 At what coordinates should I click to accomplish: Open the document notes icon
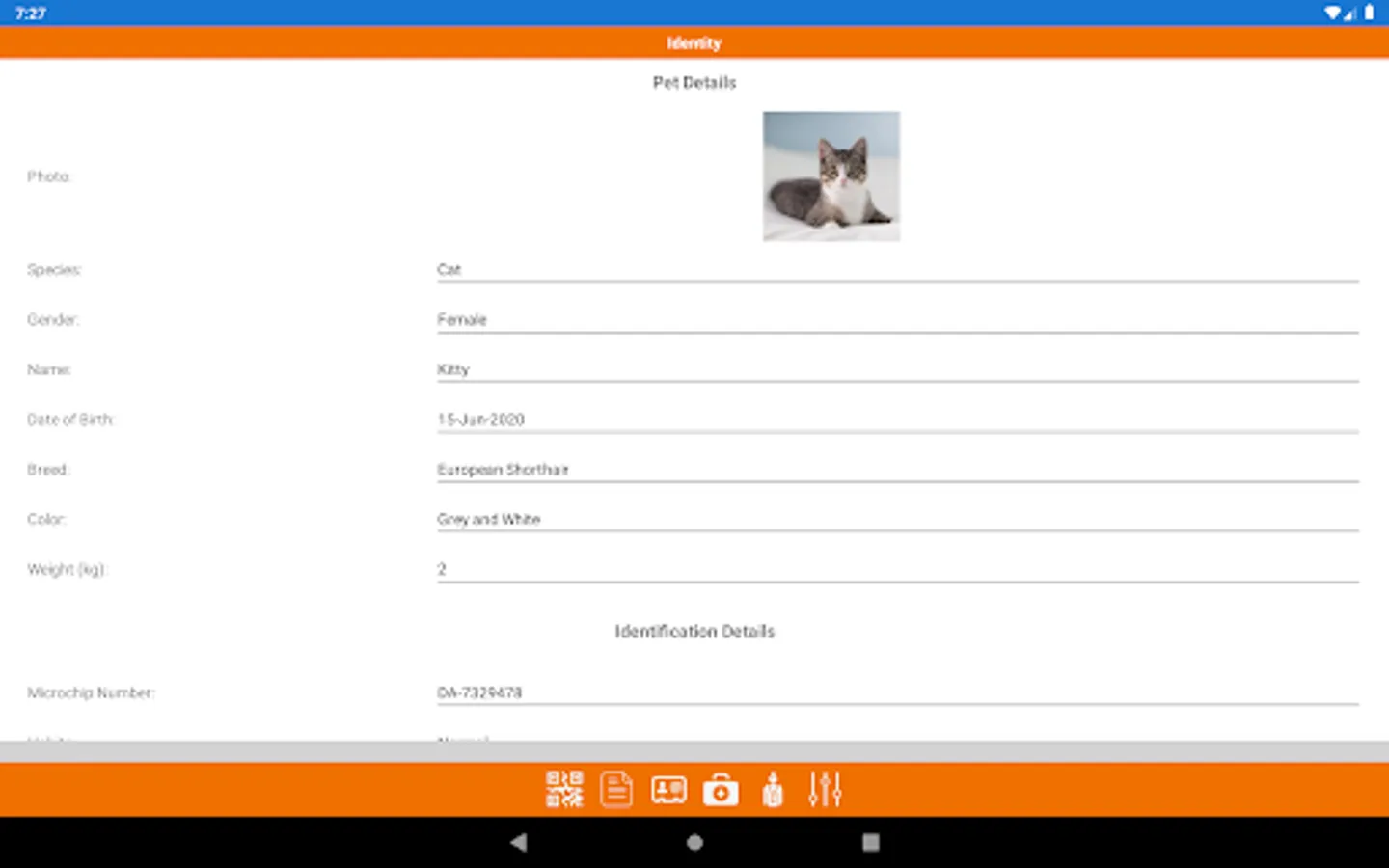click(x=616, y=789)
